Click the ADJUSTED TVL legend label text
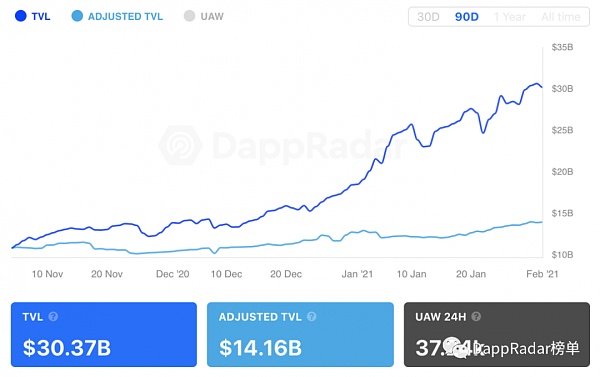 pos(125,16)
